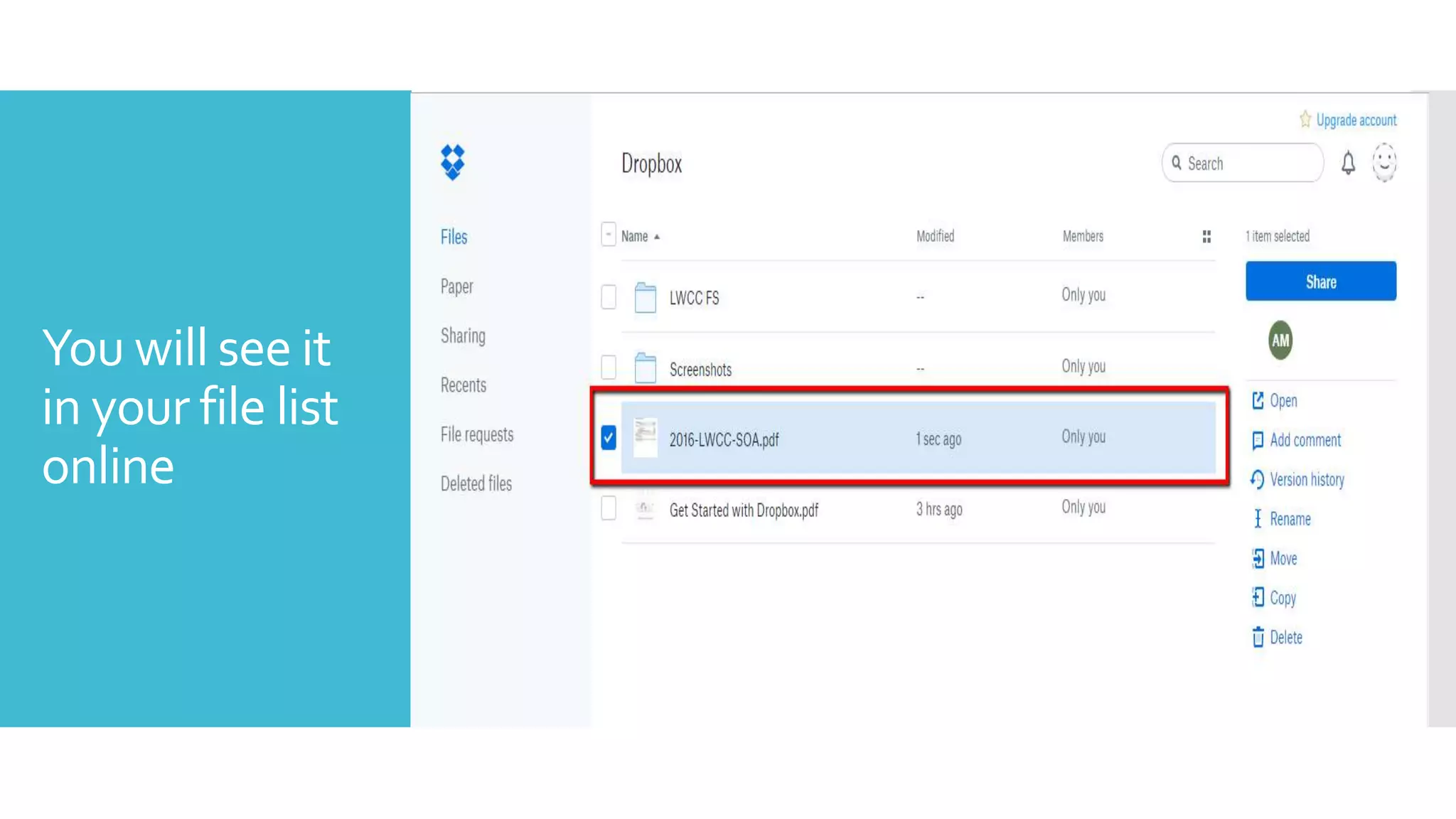
Task: Switch to grid view icon
Action: pyautogui.click(x=1206, y=237)
